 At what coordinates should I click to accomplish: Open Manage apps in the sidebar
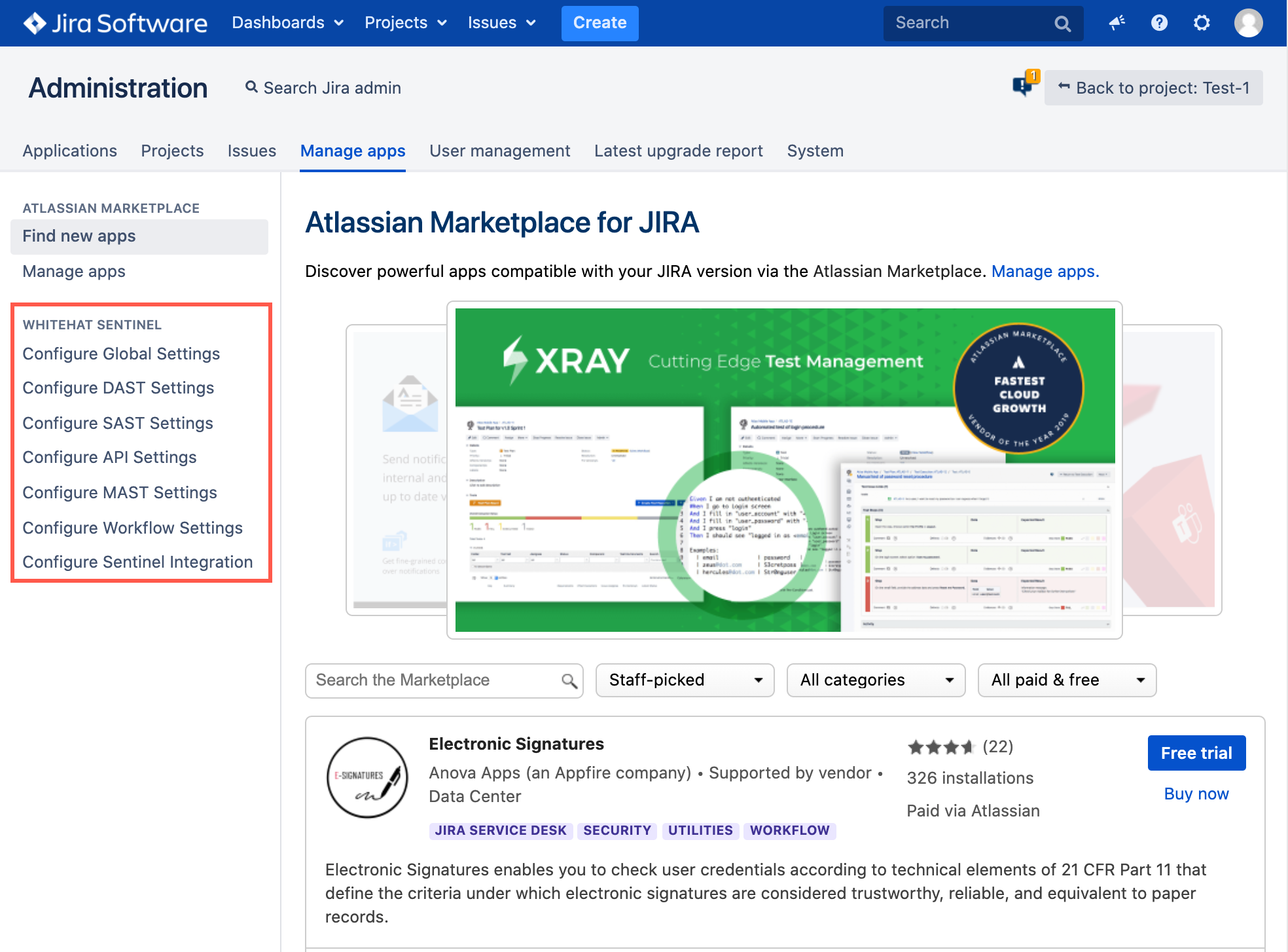tap(74, 271)
